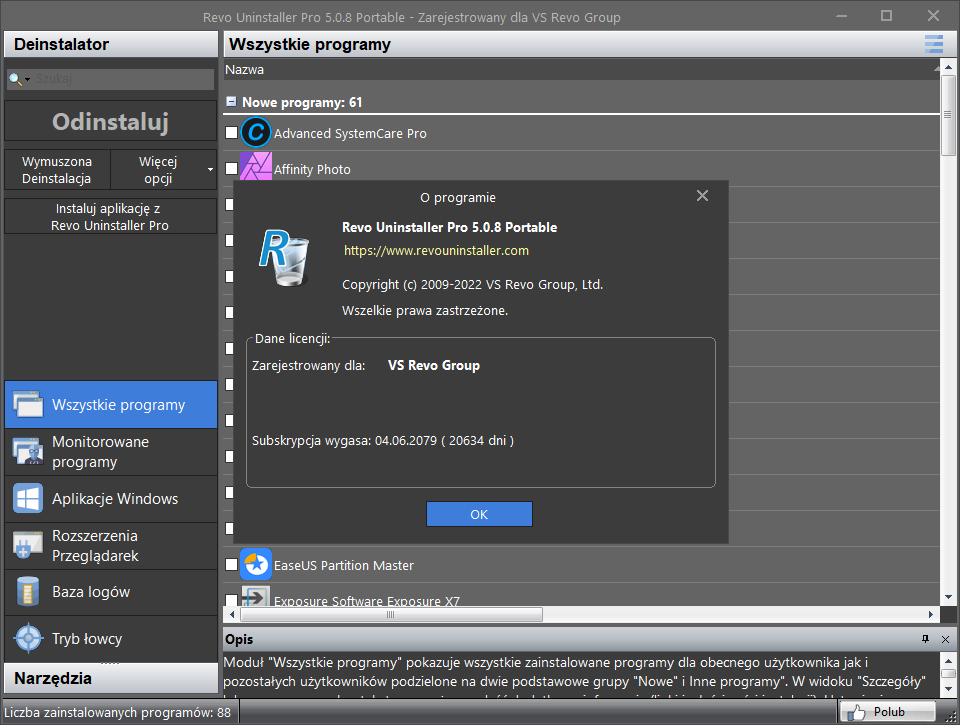Switch to Tryb łowcy
The image size is (960, 725).
(x=111, y=639)
